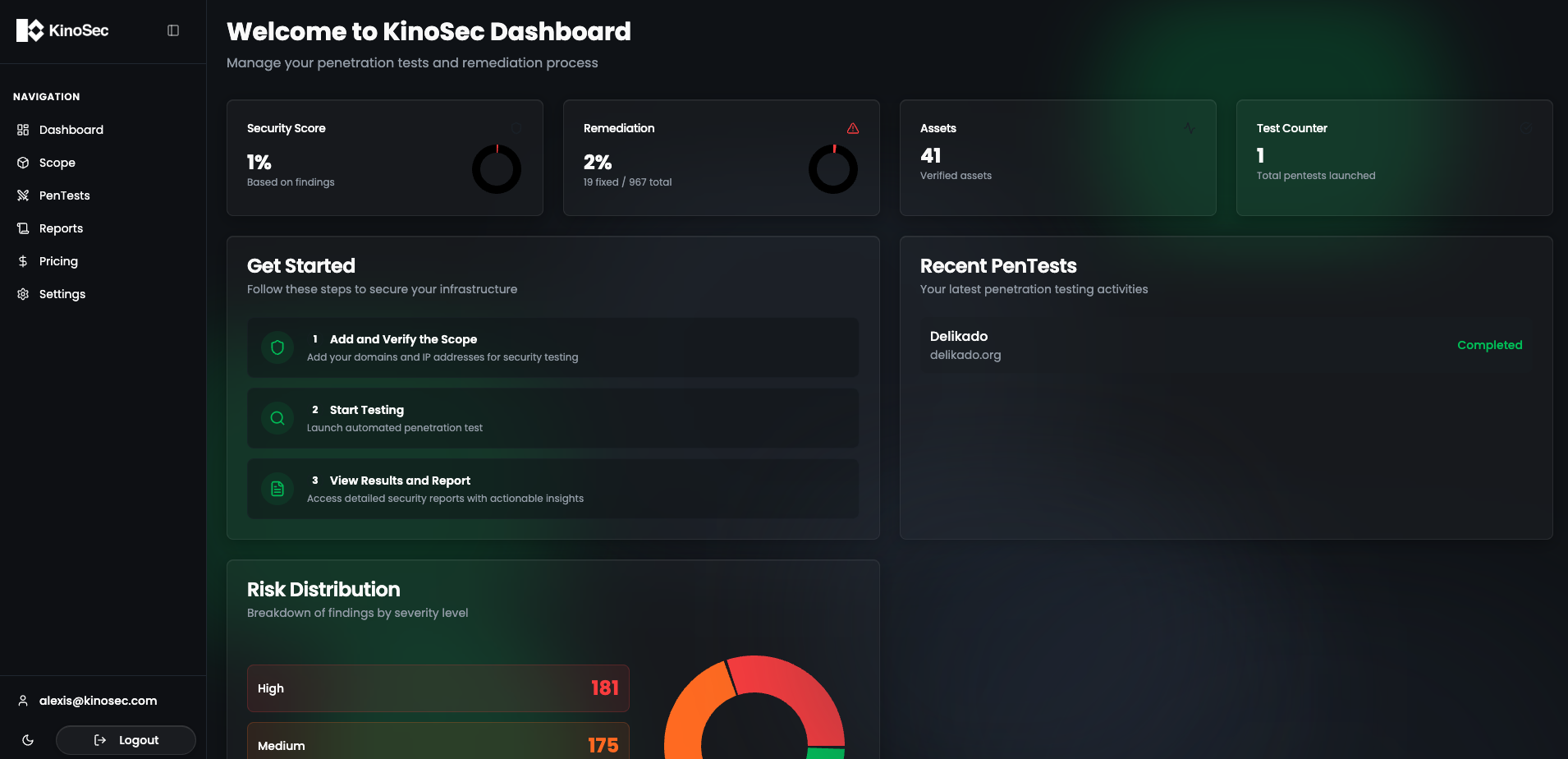
Task: Click the Dashboard grid icon
Action: pos(23,130)
